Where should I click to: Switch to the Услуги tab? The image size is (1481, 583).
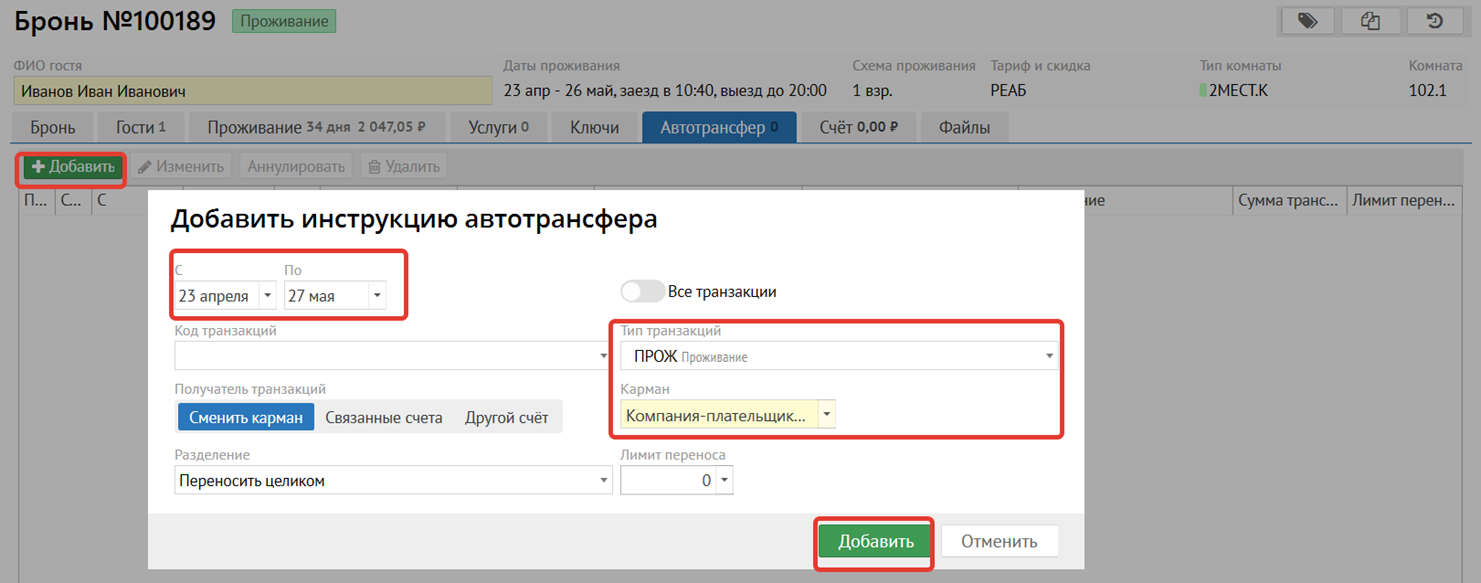pyautogui.click(x=496, y=127)
